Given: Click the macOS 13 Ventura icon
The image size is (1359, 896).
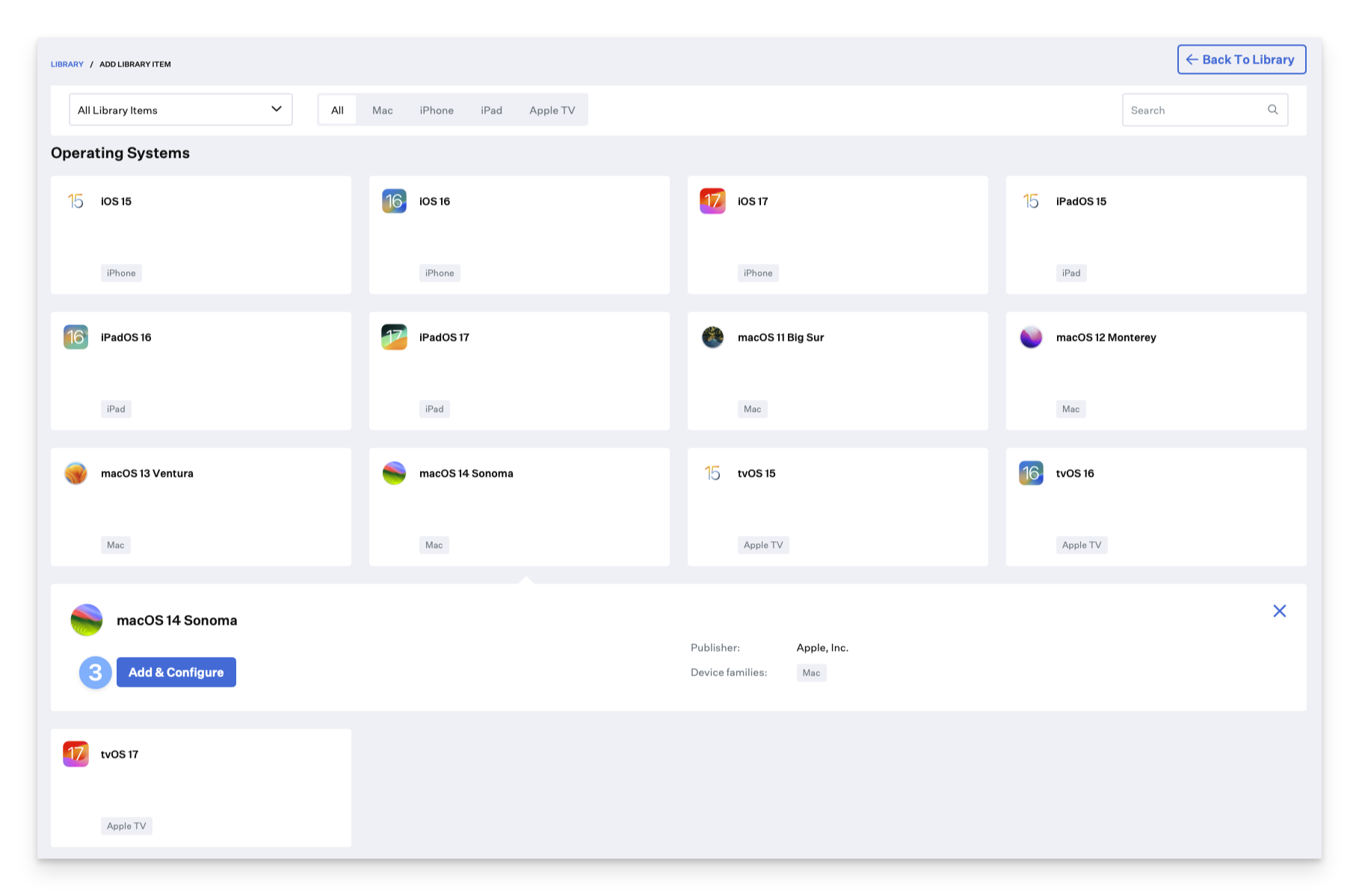Looking at the screenshot, I should point(75,473).
